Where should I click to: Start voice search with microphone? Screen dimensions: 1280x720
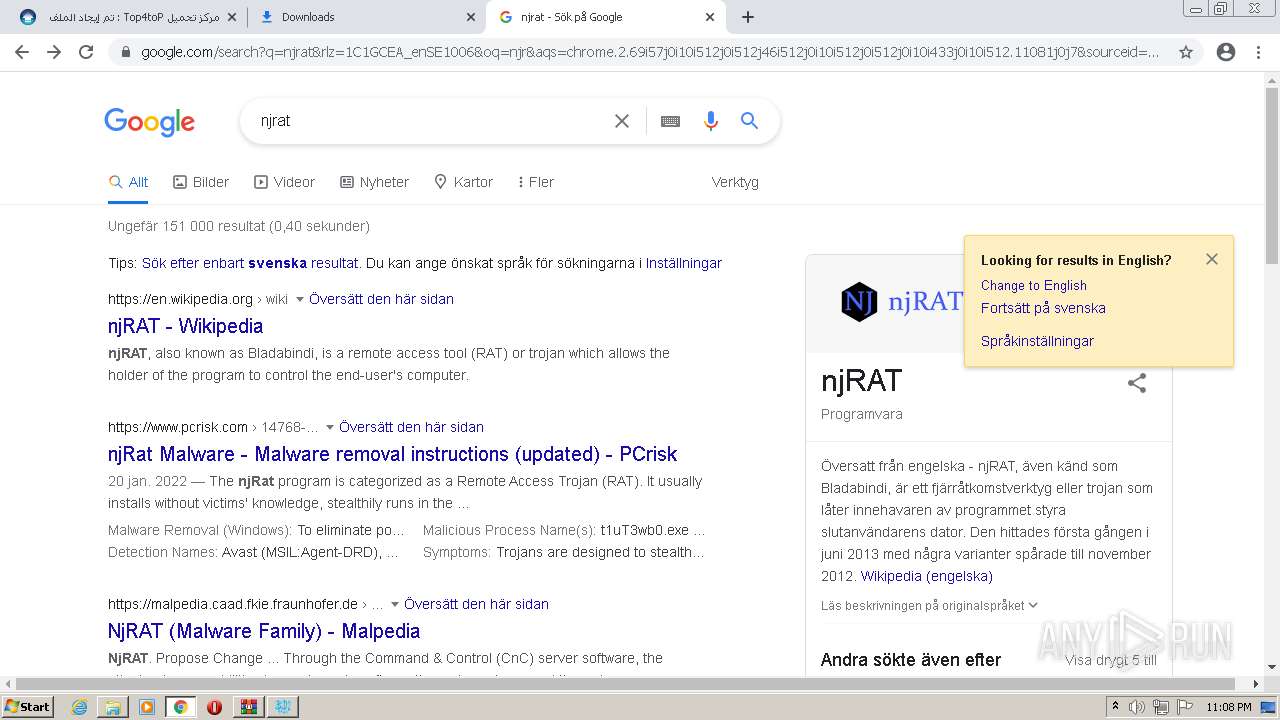[x=711, y=121]
